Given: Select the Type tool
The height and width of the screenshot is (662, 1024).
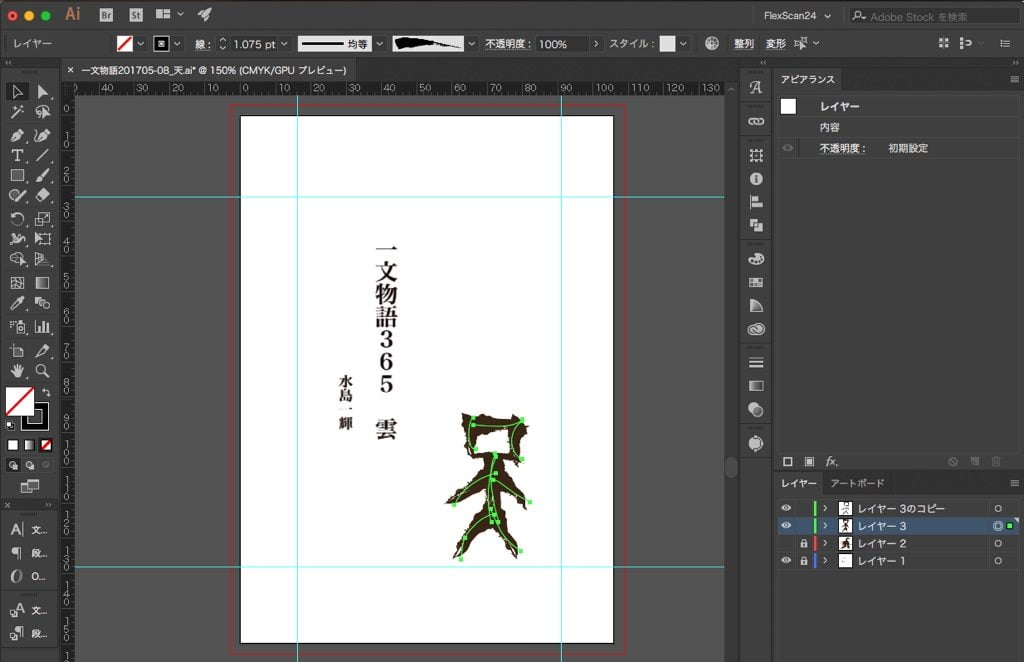Looking at the screenshot, I should point(17,155).
